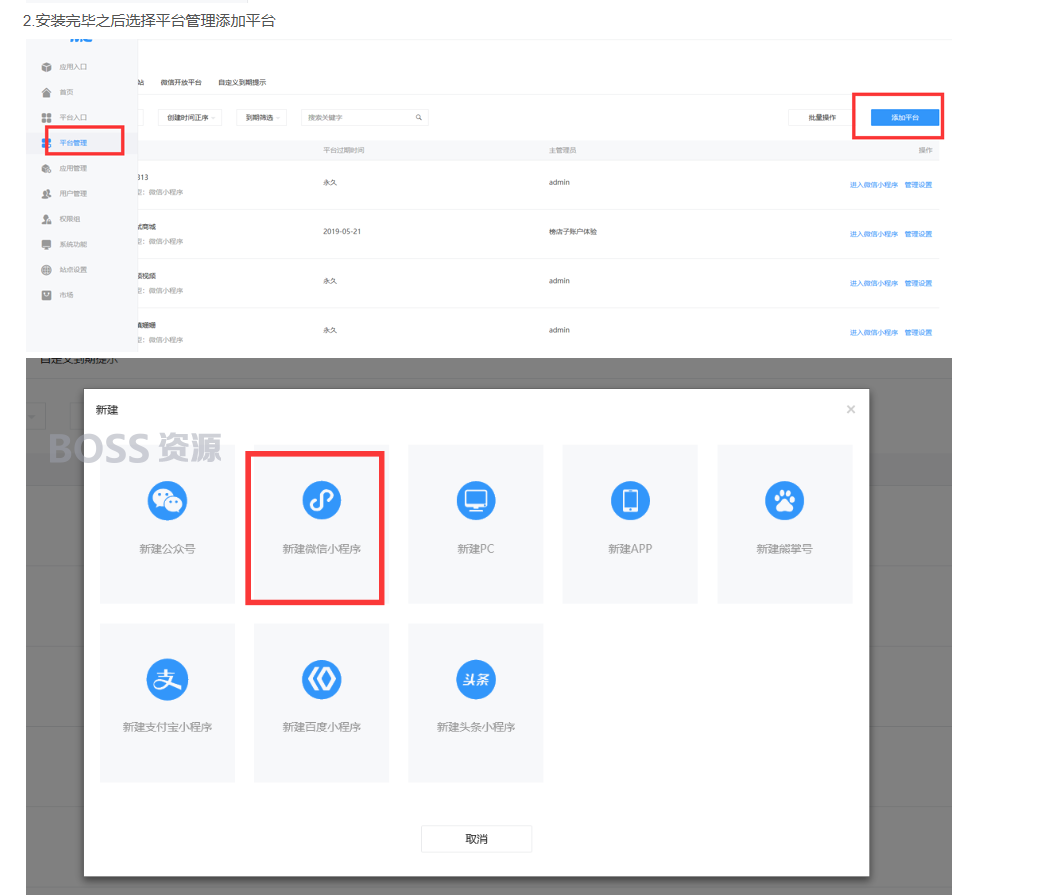Viewport: 1052px width, 895px height.
Task: Open 平台入口 in the sidebar
Action: (64, 117)
